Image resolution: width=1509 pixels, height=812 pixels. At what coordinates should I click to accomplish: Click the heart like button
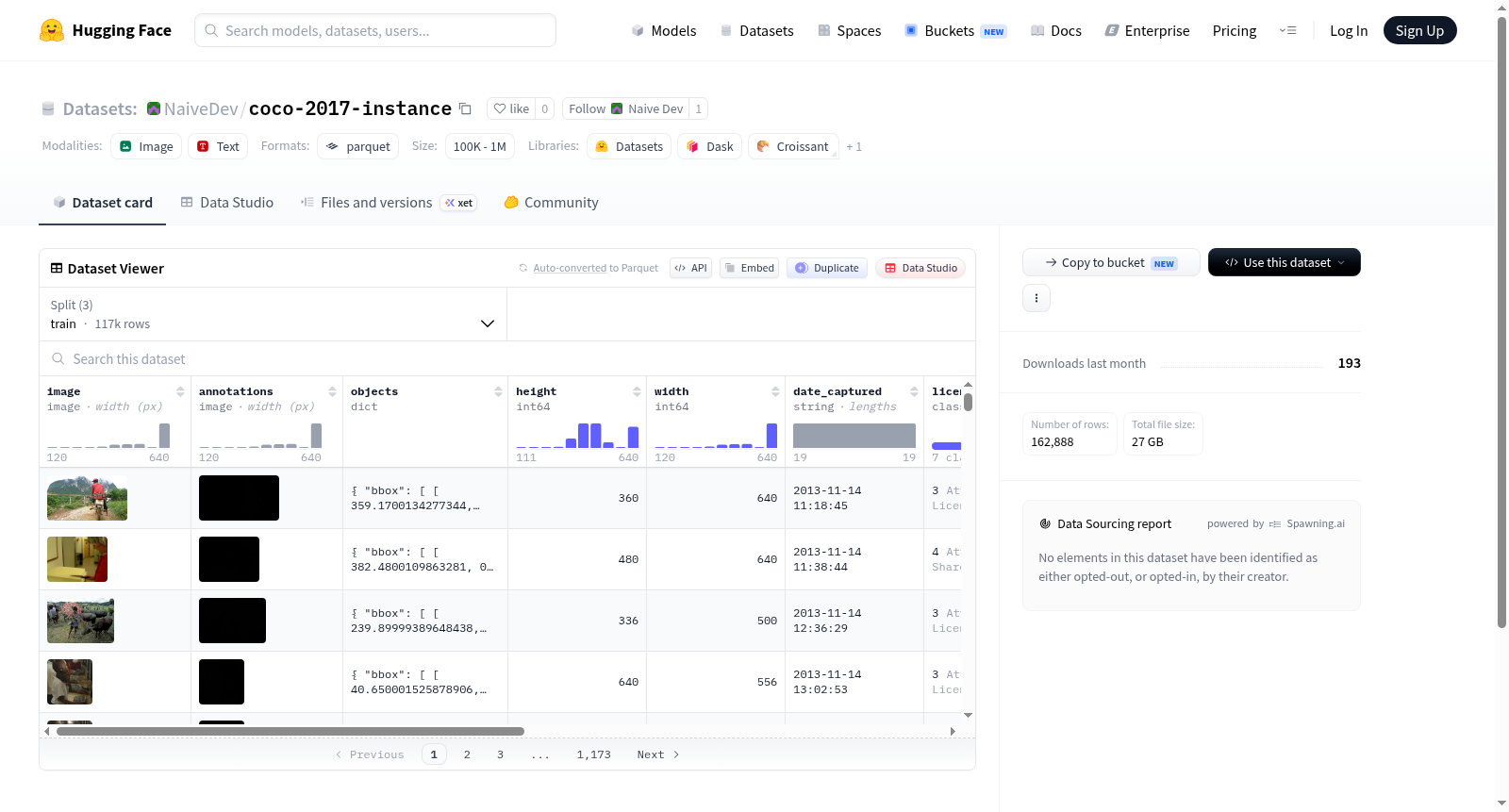click(511, 108)
